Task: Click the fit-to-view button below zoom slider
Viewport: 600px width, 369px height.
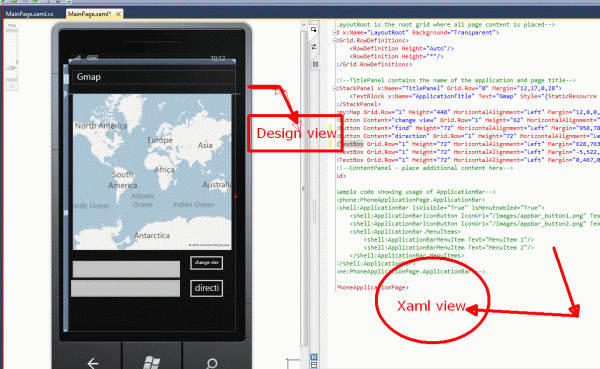Action: coord(12,87)
